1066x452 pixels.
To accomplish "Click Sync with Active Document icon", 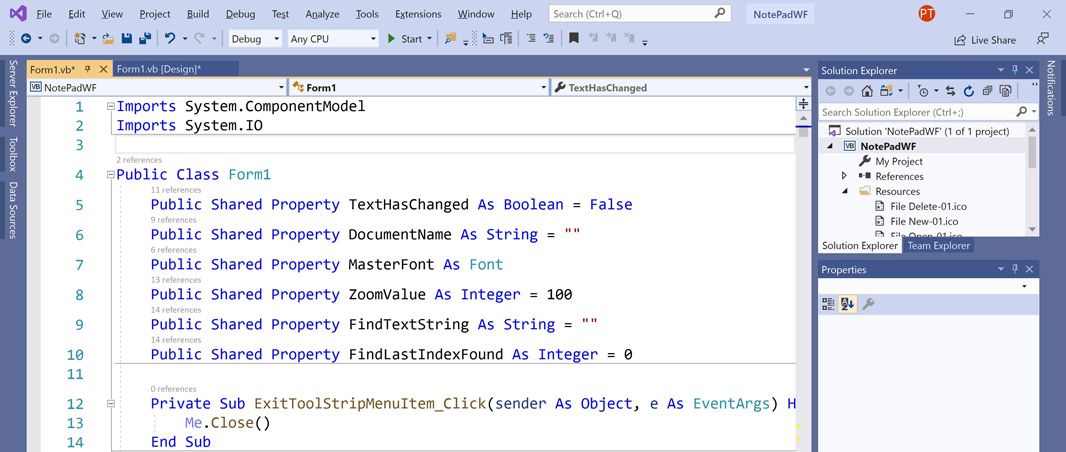I will (x=950, y=91).
